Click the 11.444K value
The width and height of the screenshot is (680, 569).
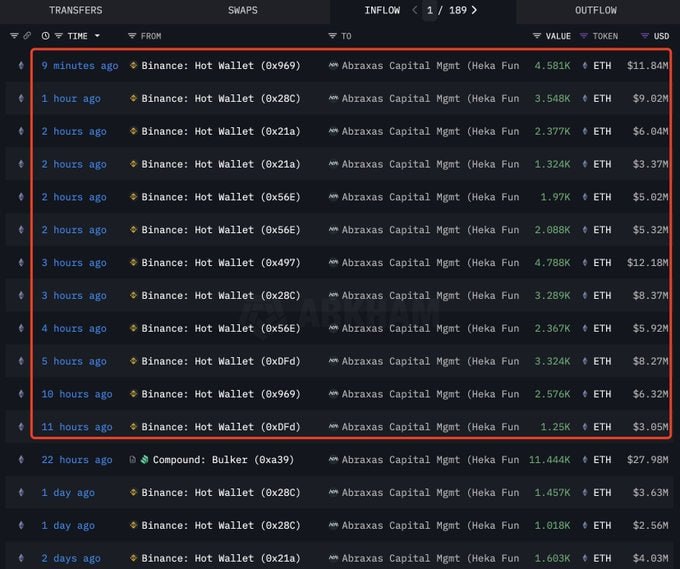pos(549,460)
